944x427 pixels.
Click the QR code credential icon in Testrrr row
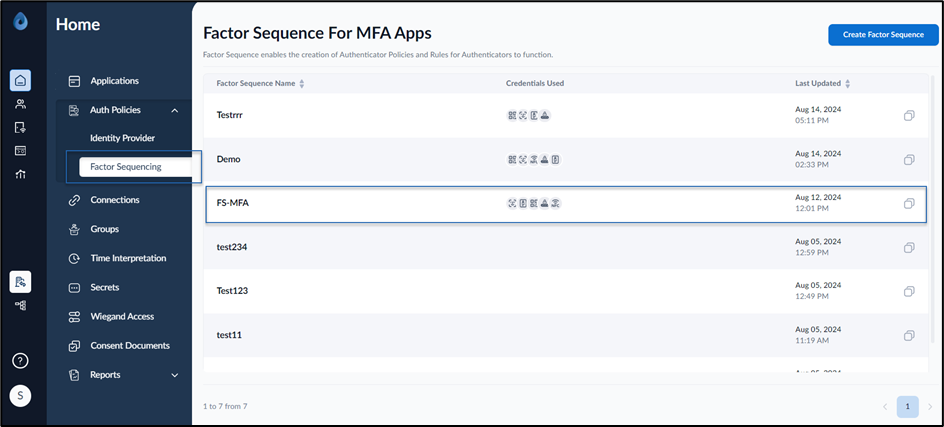click(512, 115)
